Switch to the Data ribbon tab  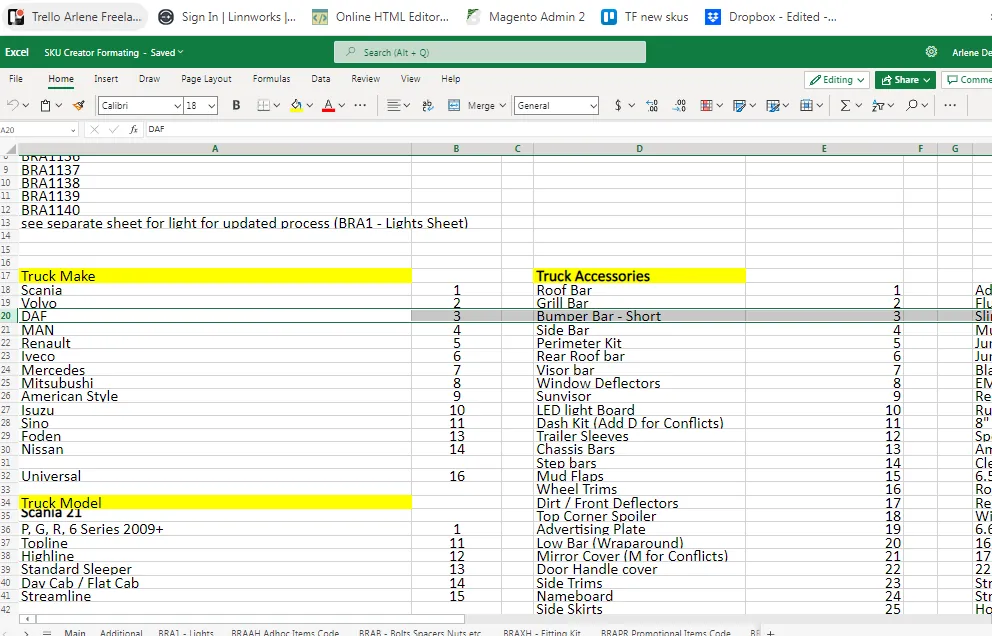[321, 78]
